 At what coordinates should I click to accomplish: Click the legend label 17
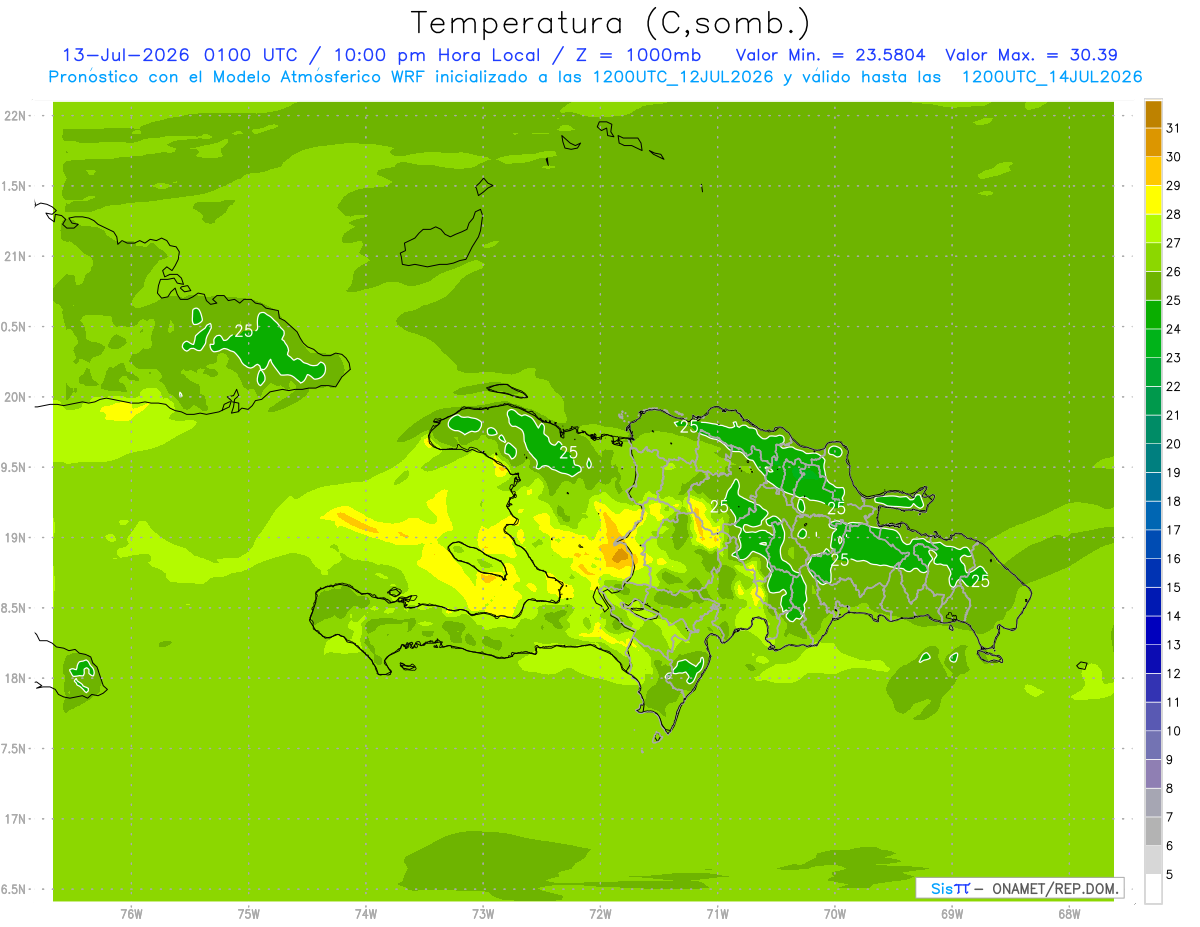(x=1173, y=529)
